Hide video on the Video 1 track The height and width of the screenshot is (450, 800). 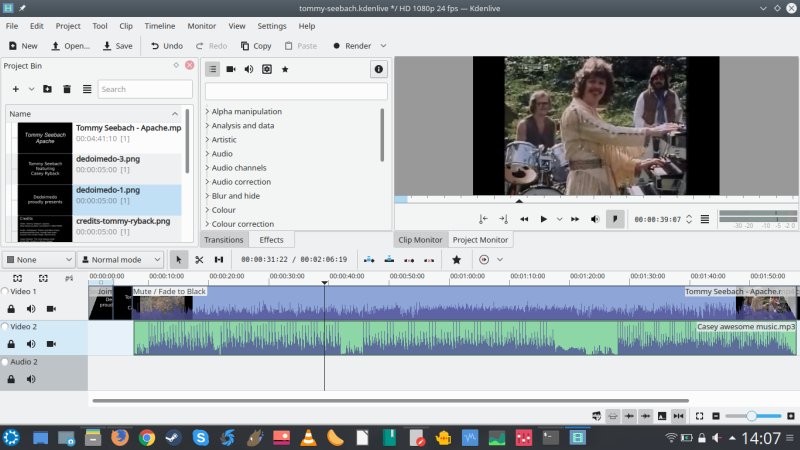click(x=51, y=309)
